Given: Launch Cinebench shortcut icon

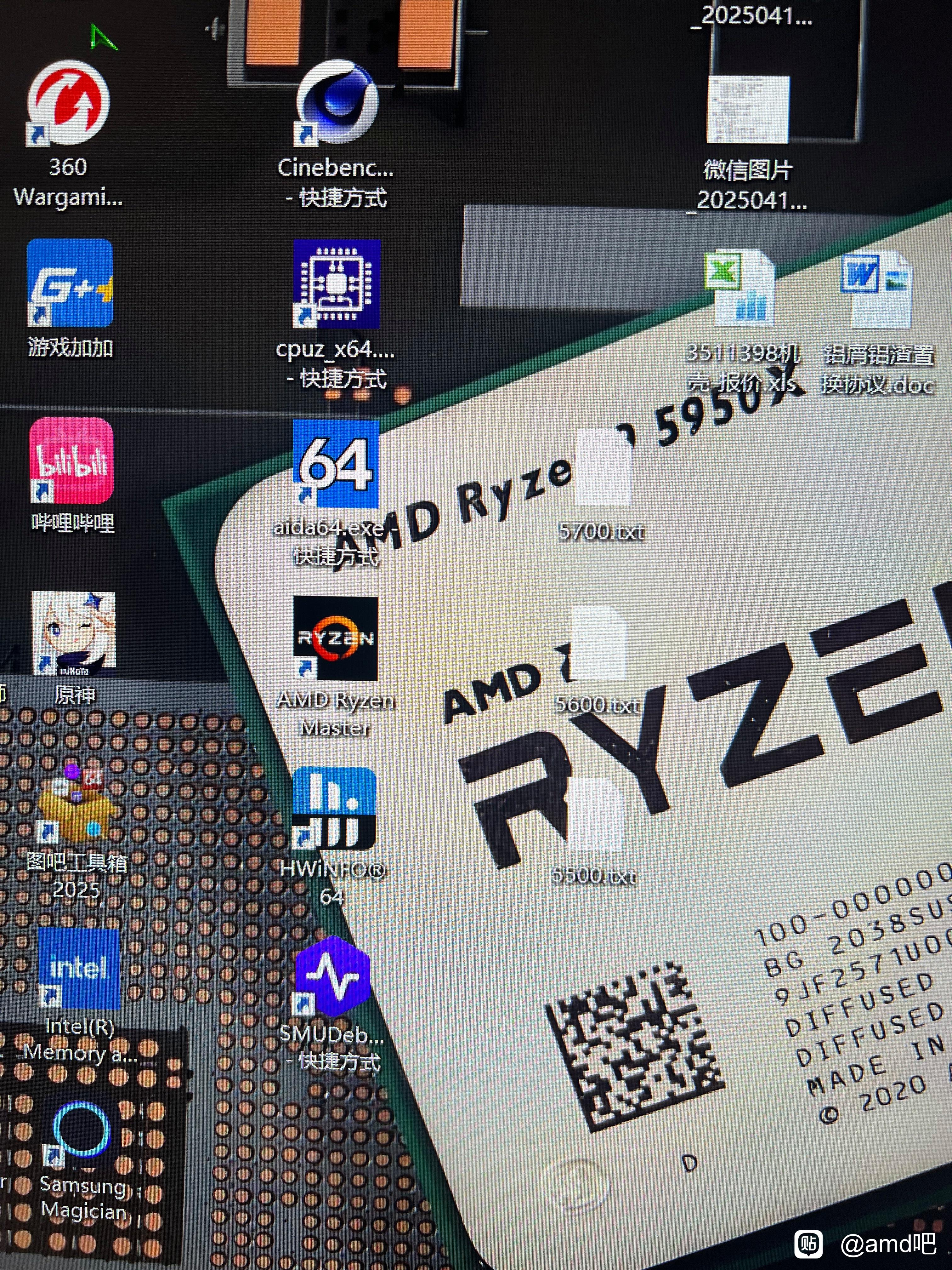Looking at the screenshot, I should click(337, 103).
